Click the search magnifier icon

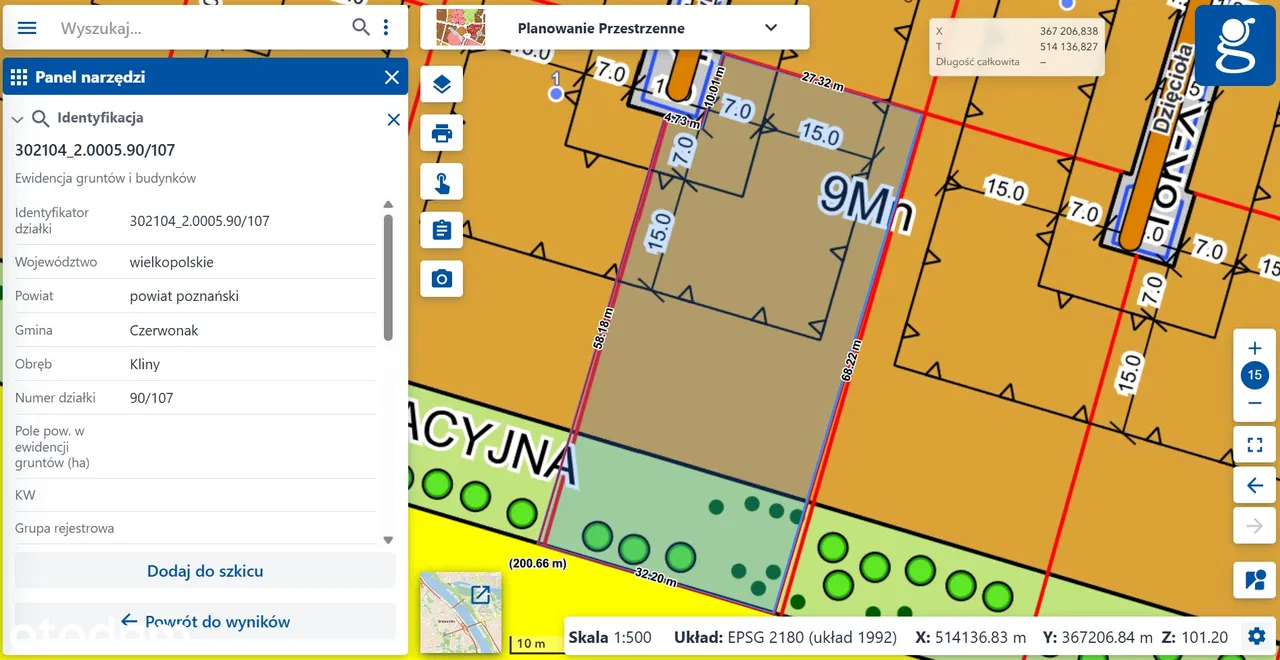361,28
